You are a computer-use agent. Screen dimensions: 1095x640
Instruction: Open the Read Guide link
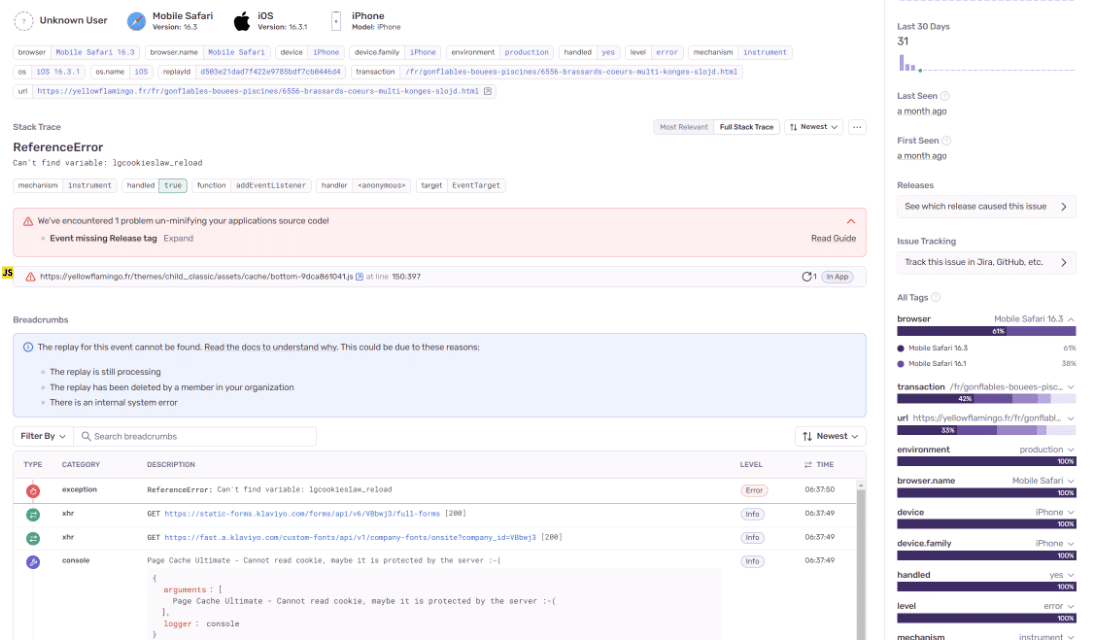click(833, 238)
